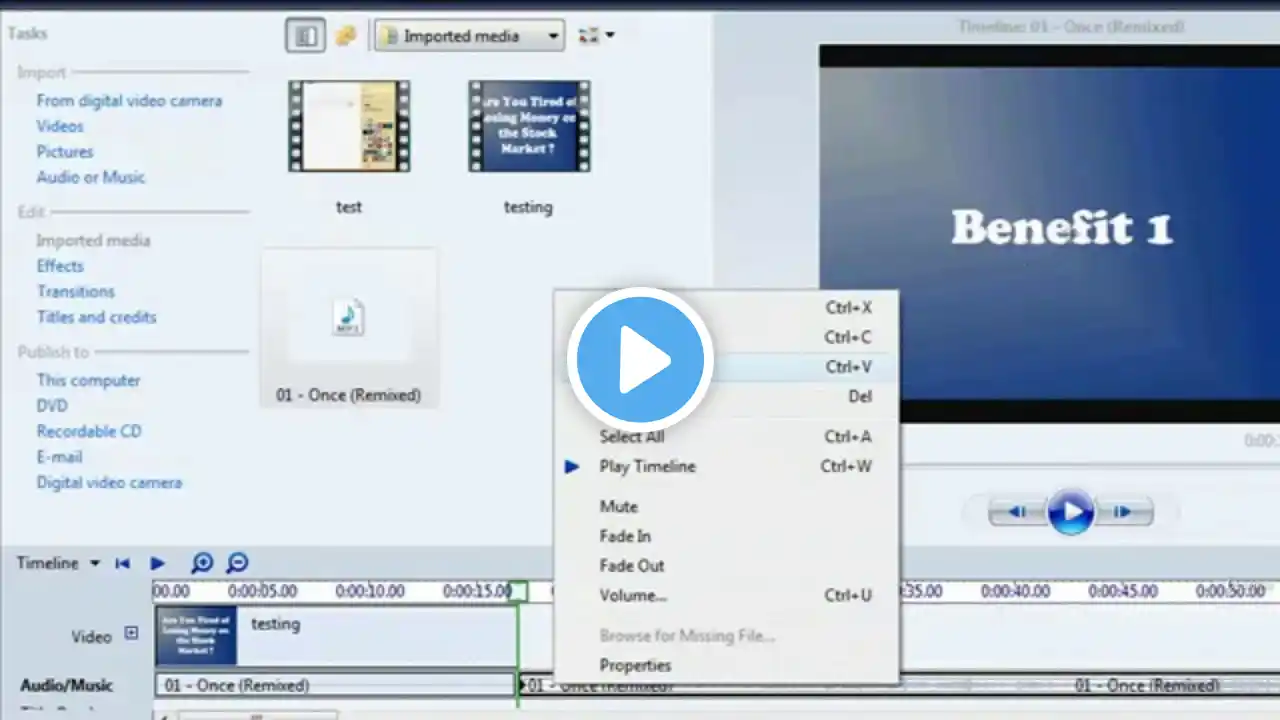Viewport: 1280px width, 720px height.
Task: Open the Imported media location dropdown
Action: tap(469, 36)
